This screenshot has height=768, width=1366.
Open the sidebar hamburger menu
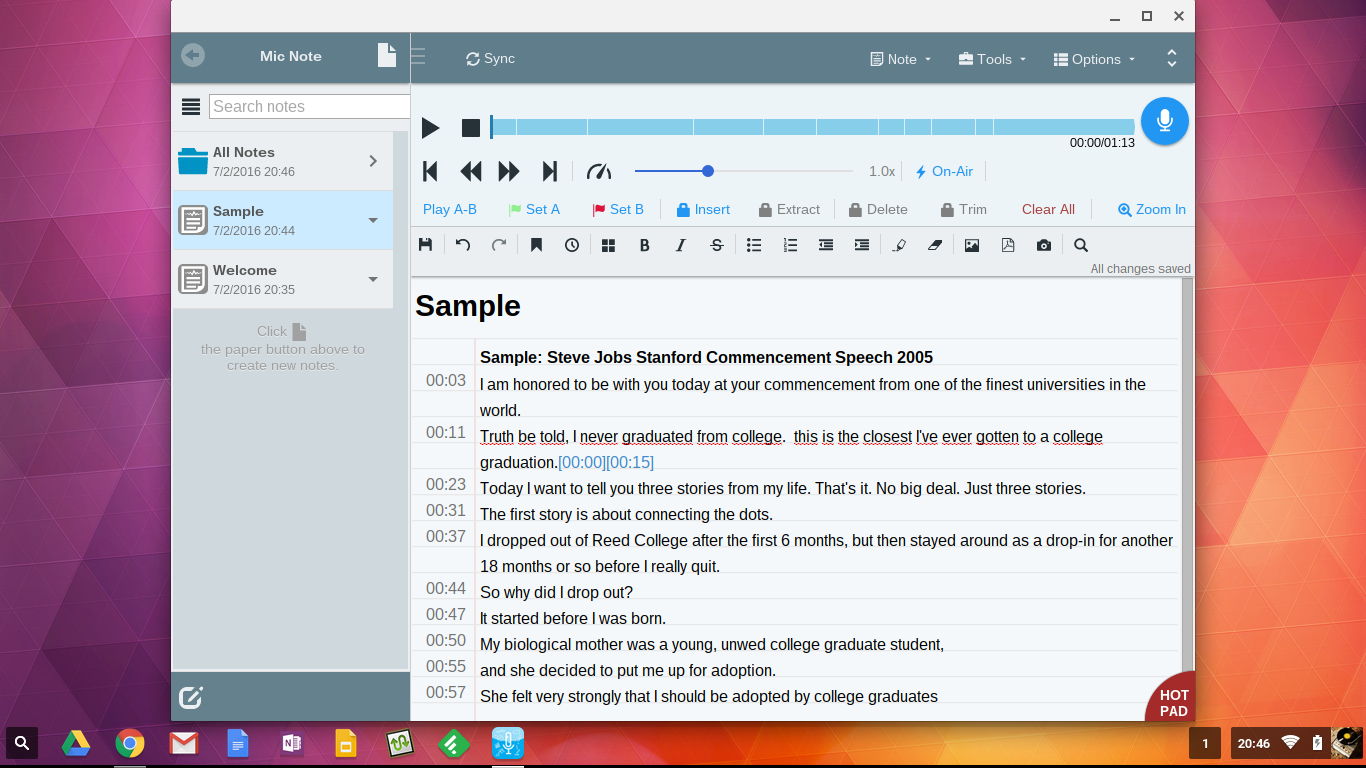coord(191,107)
